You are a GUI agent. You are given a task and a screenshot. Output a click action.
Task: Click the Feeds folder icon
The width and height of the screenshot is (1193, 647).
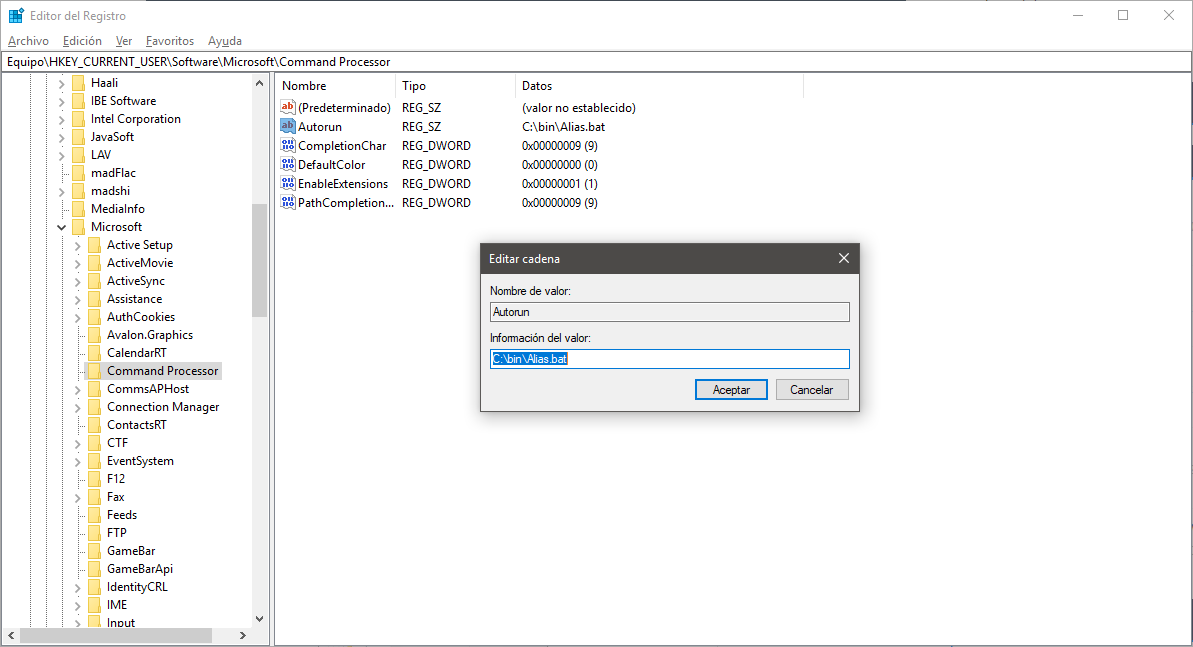click(94, 515)
